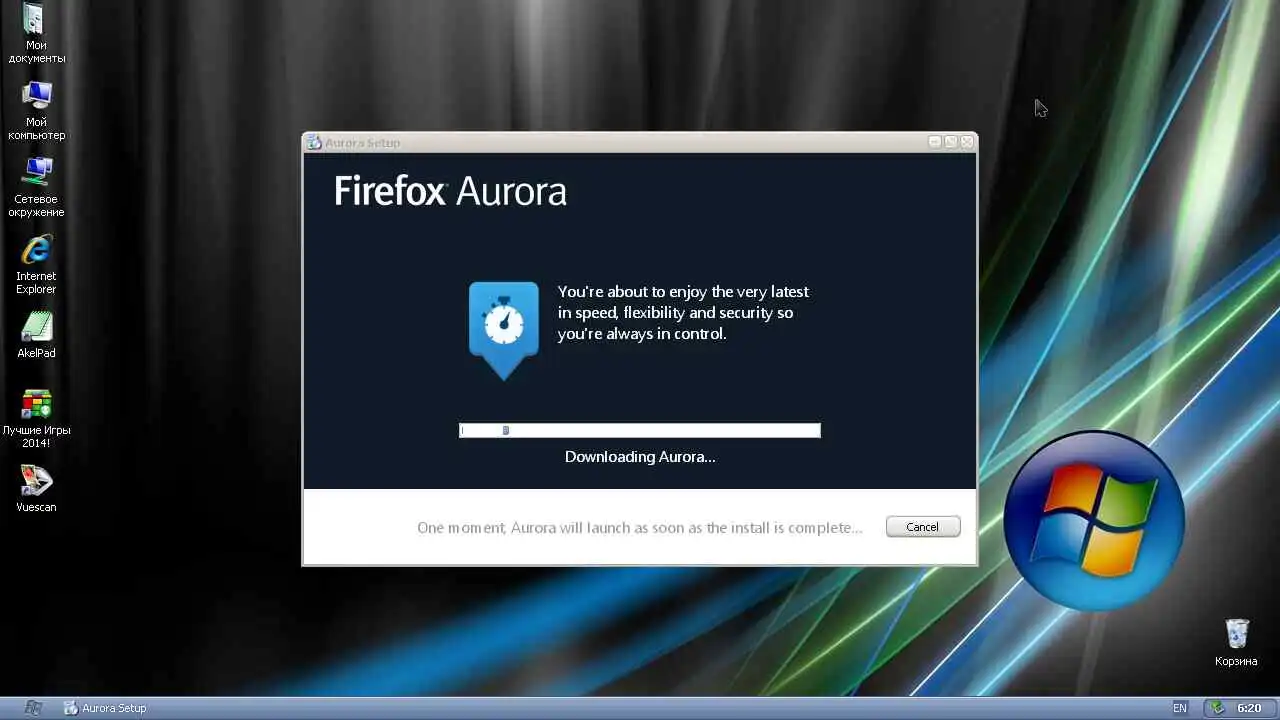
Task: Click the Firefox Aurora heading
Action: 450,190
